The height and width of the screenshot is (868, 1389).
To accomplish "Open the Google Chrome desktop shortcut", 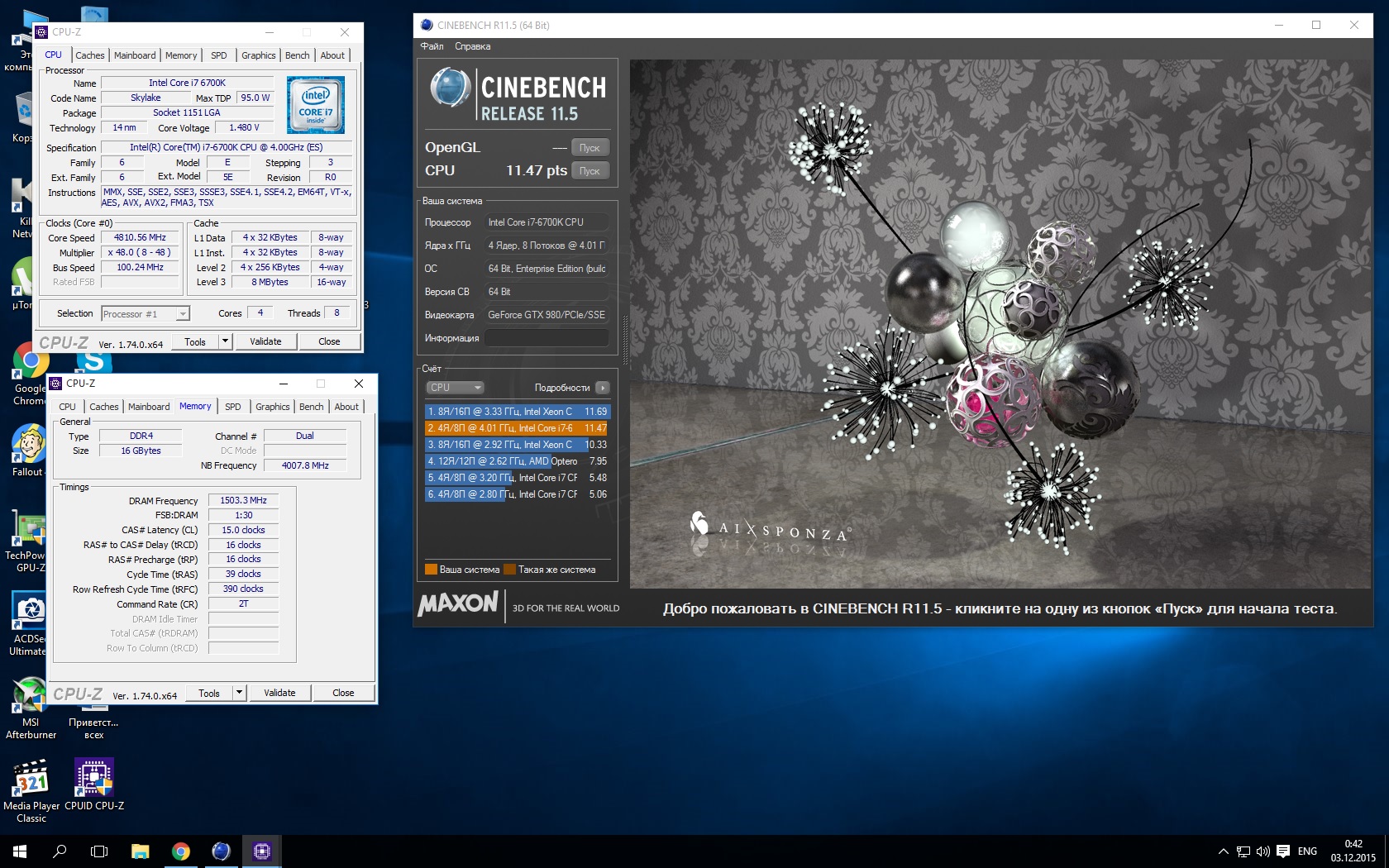I will (30, 374).
